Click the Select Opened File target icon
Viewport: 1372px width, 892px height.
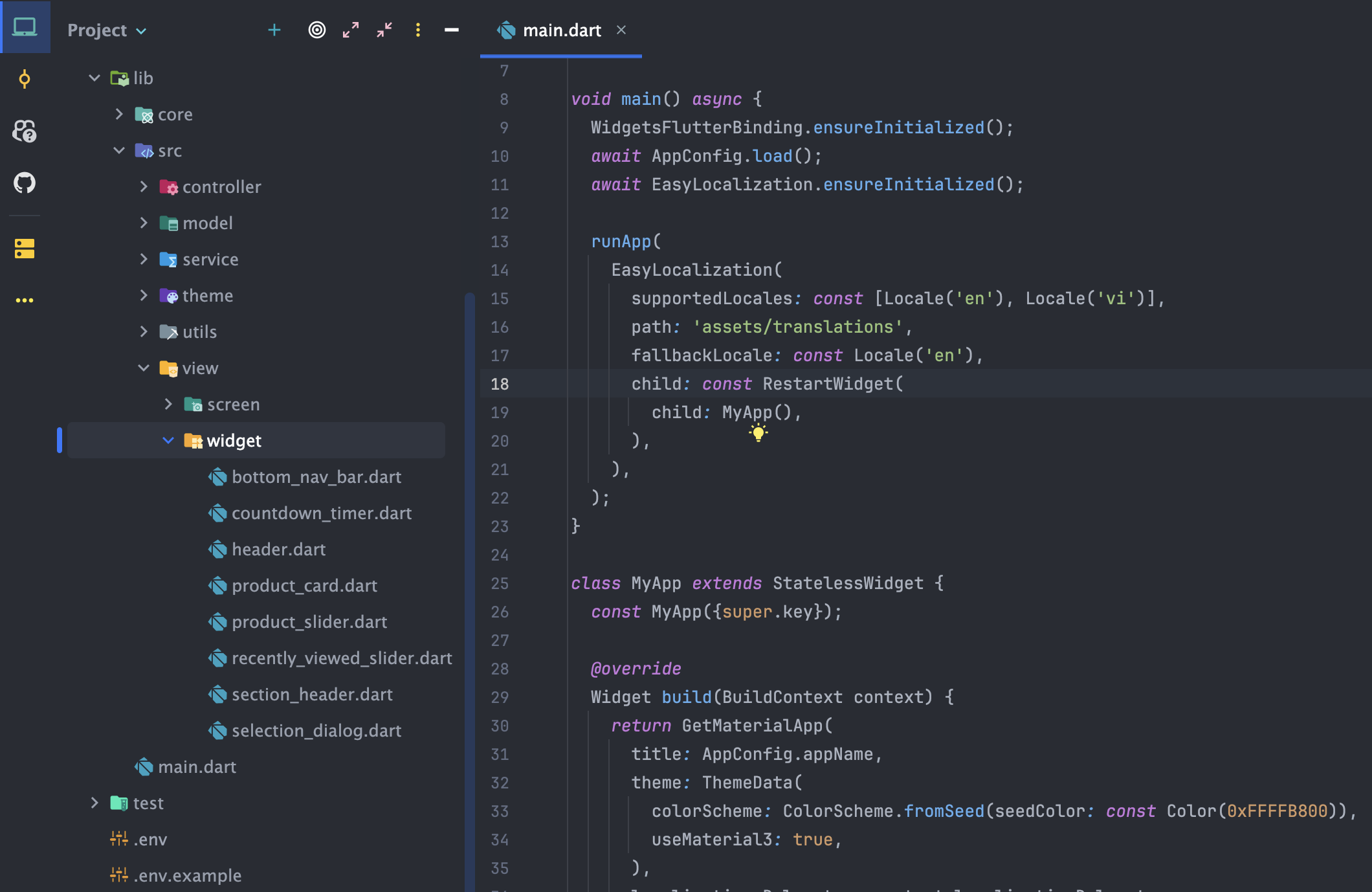[x=317, y=30]
